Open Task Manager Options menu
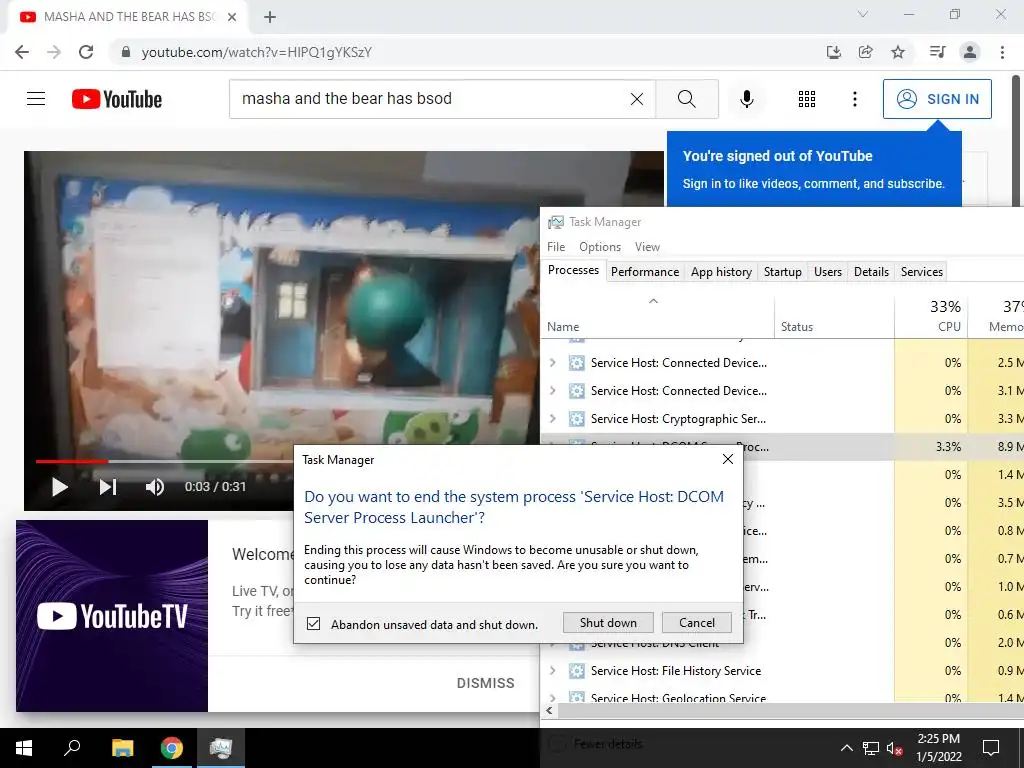 [x=600, y=247]
